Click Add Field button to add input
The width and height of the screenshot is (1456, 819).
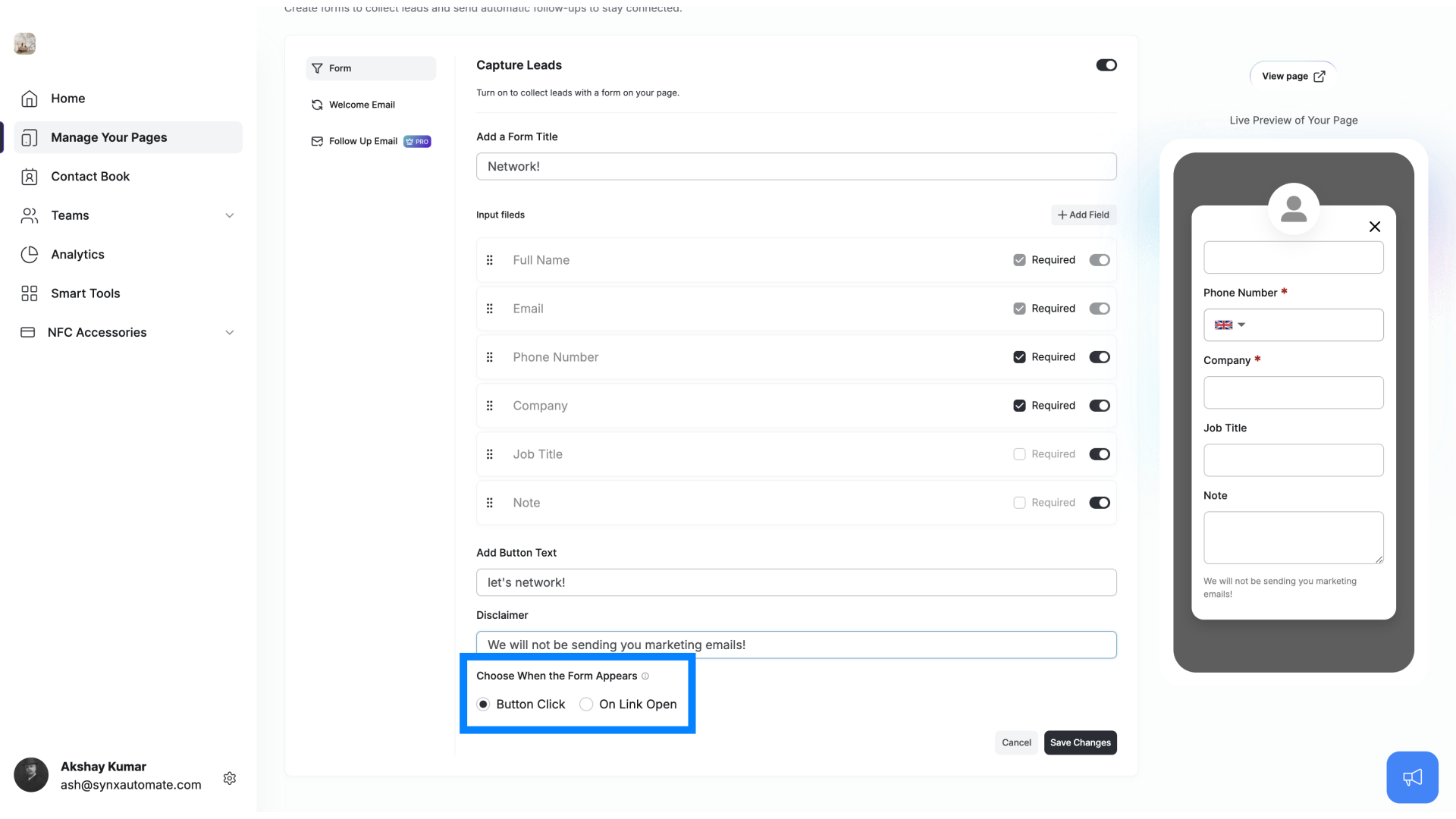pyautogui.click(x=1084, y=214)
